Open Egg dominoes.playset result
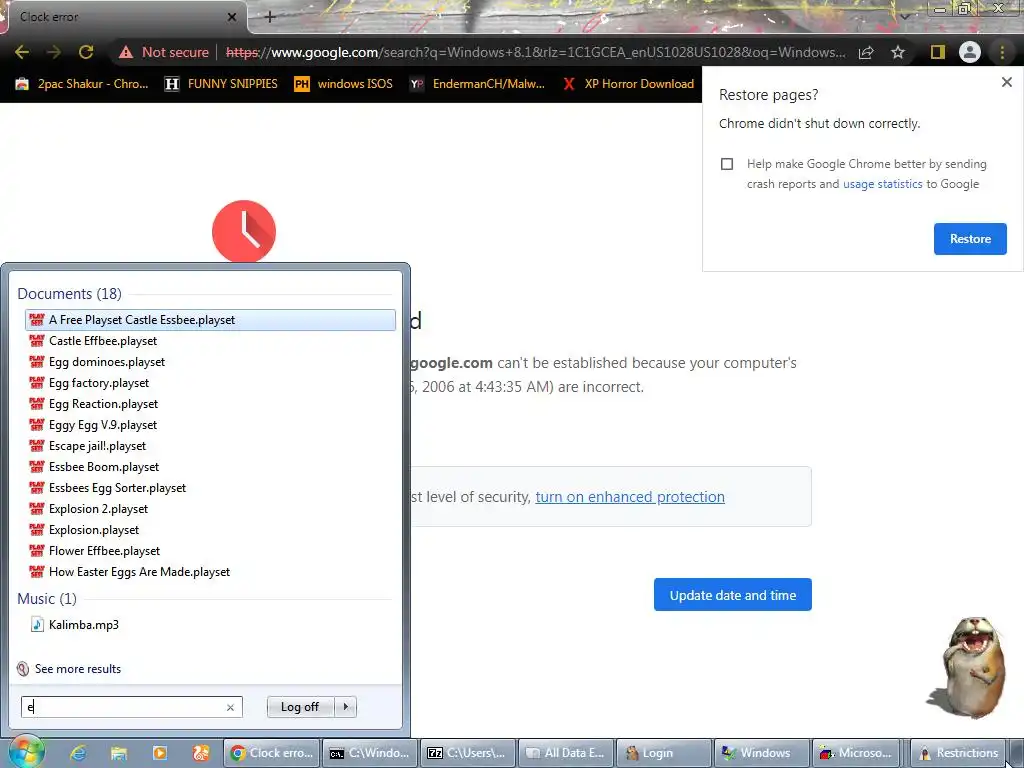The image size is (1024, 768). [x=210, y=362]
